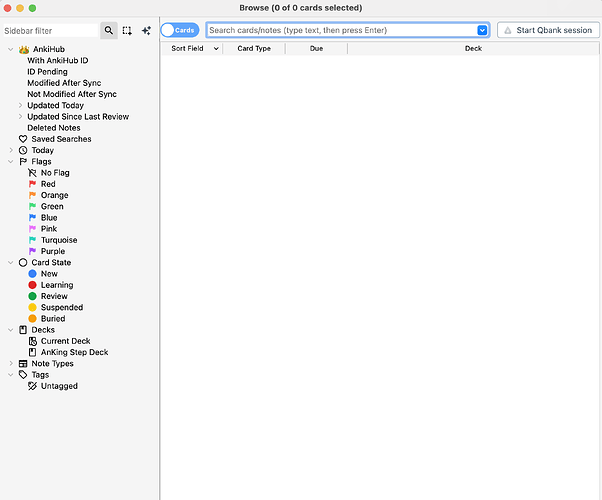602x500 pixels.
Task: Select the No Flag crossed-flag icon
Action: [33, 173]
